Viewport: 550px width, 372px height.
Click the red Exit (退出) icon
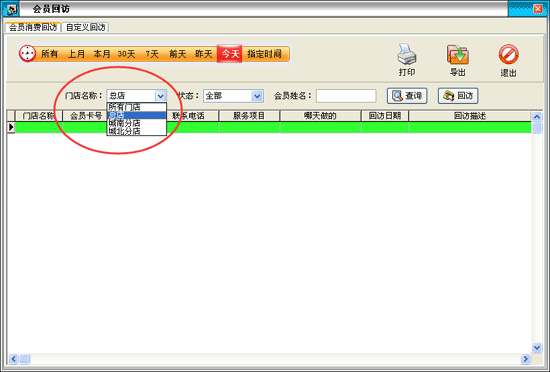tap(508, 54)
